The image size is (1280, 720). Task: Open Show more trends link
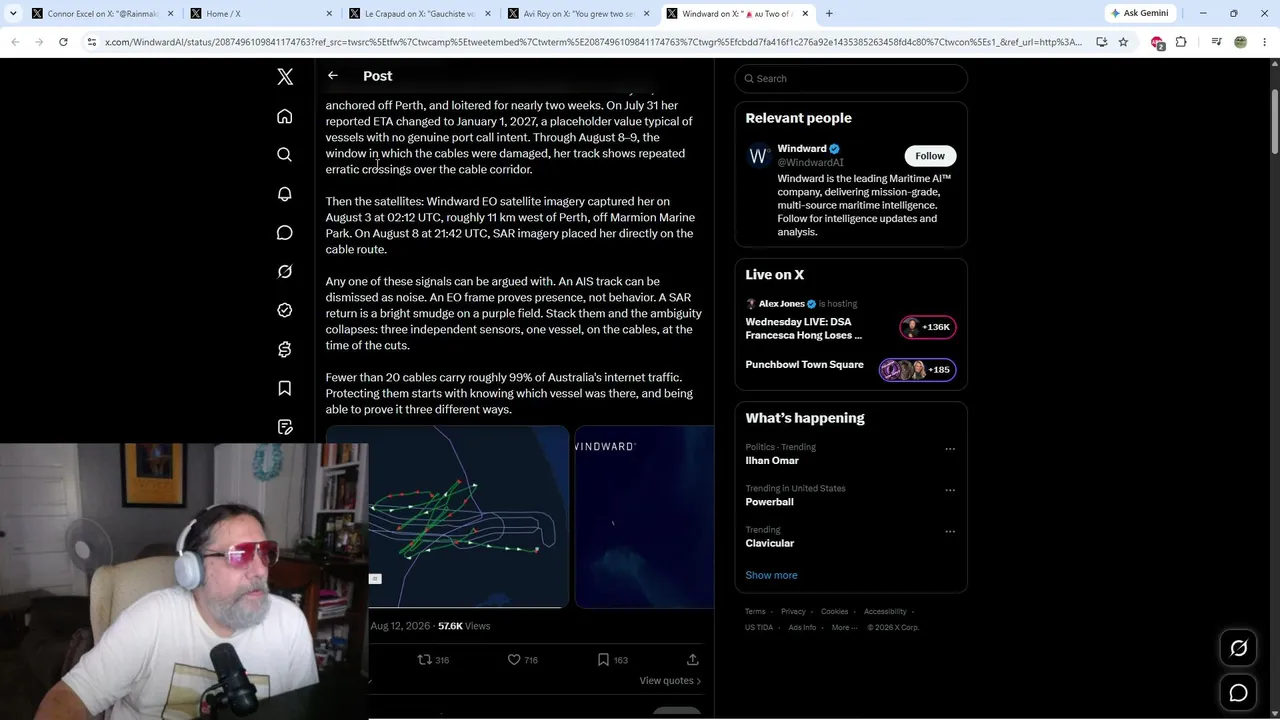(771, 575)
